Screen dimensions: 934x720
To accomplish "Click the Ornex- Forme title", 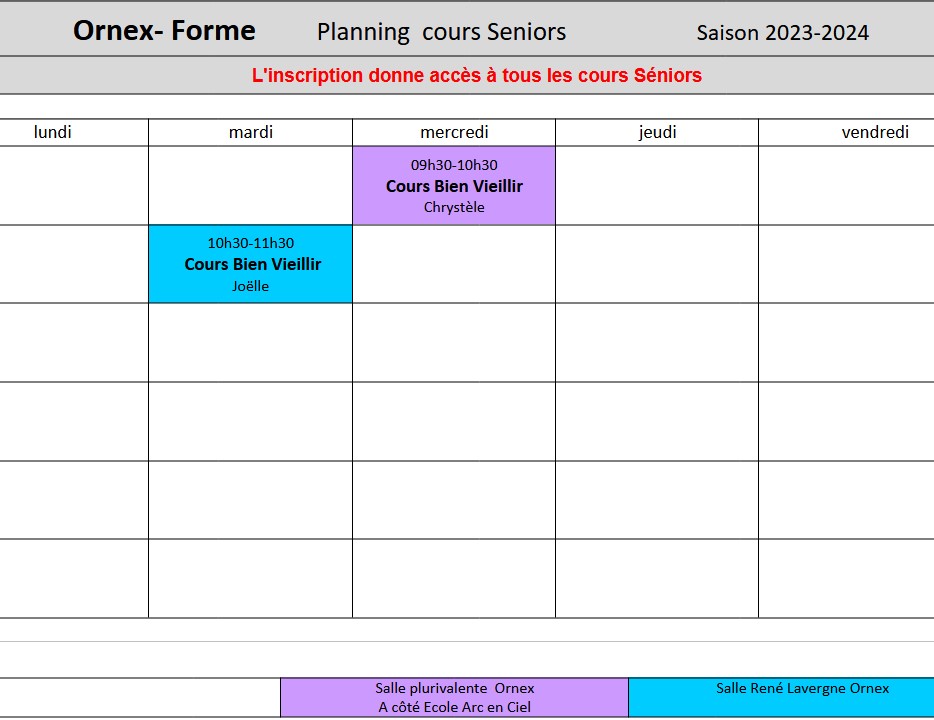I will pos(164,30).
